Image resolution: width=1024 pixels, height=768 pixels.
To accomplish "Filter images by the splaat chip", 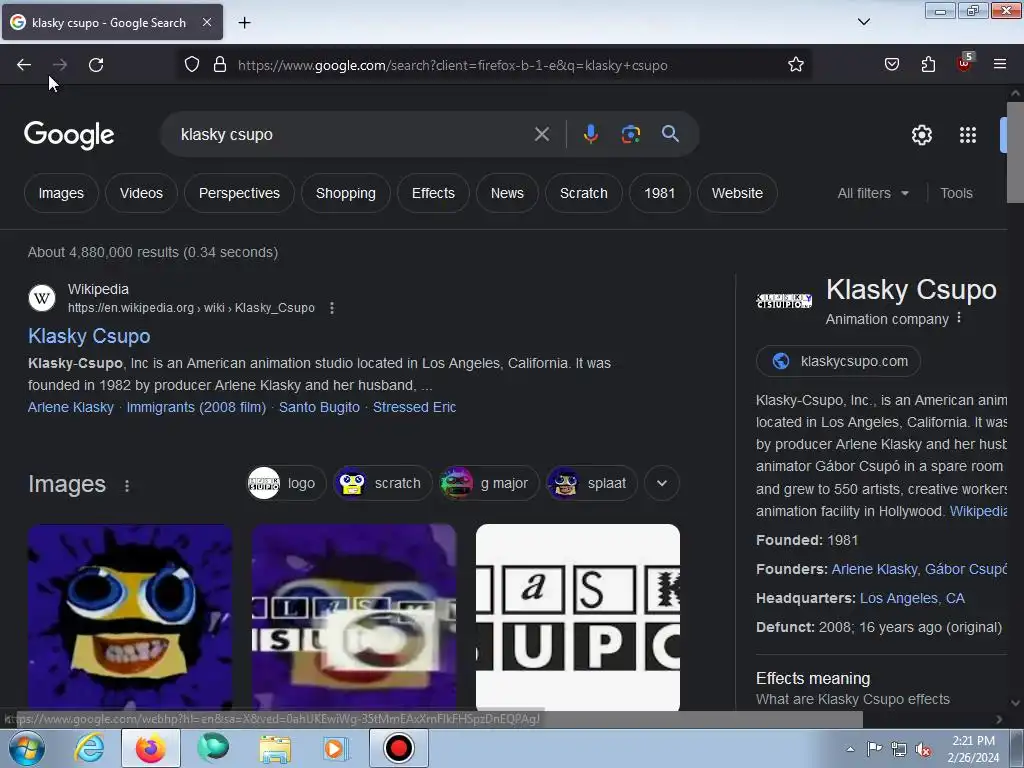I will [592, 483].
